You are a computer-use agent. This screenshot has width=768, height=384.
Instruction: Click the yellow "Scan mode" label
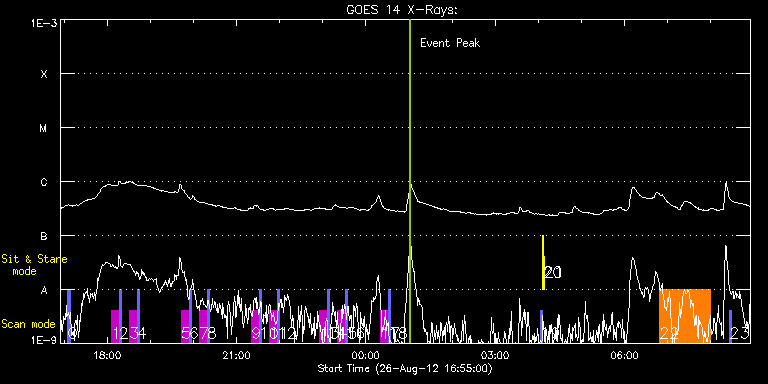click(x=28, y=324)
